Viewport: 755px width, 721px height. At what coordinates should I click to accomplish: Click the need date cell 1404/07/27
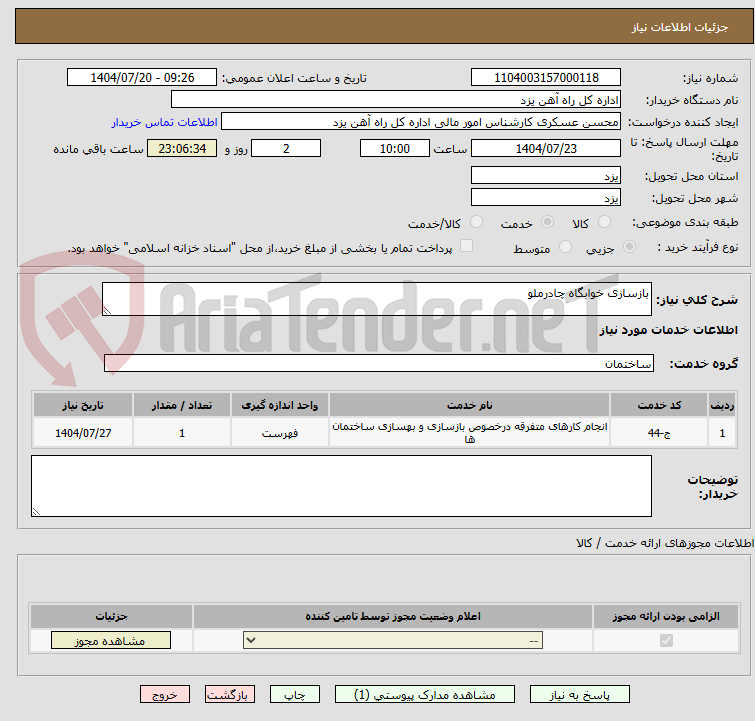pyautogui.click(x=83, y=433)
